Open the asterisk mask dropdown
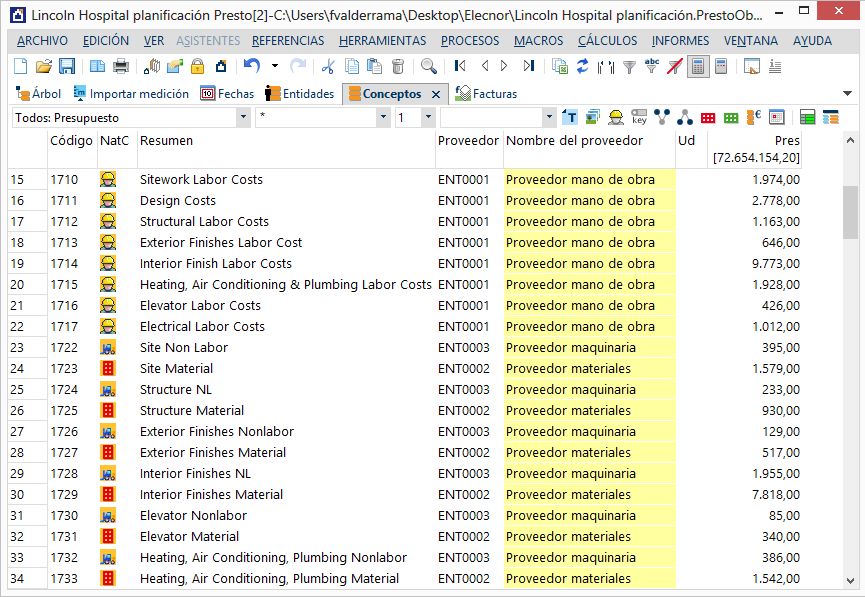Image resolution: width=865 pixels, height=597 pixels. pyautogui.click(x=383, y=118)
